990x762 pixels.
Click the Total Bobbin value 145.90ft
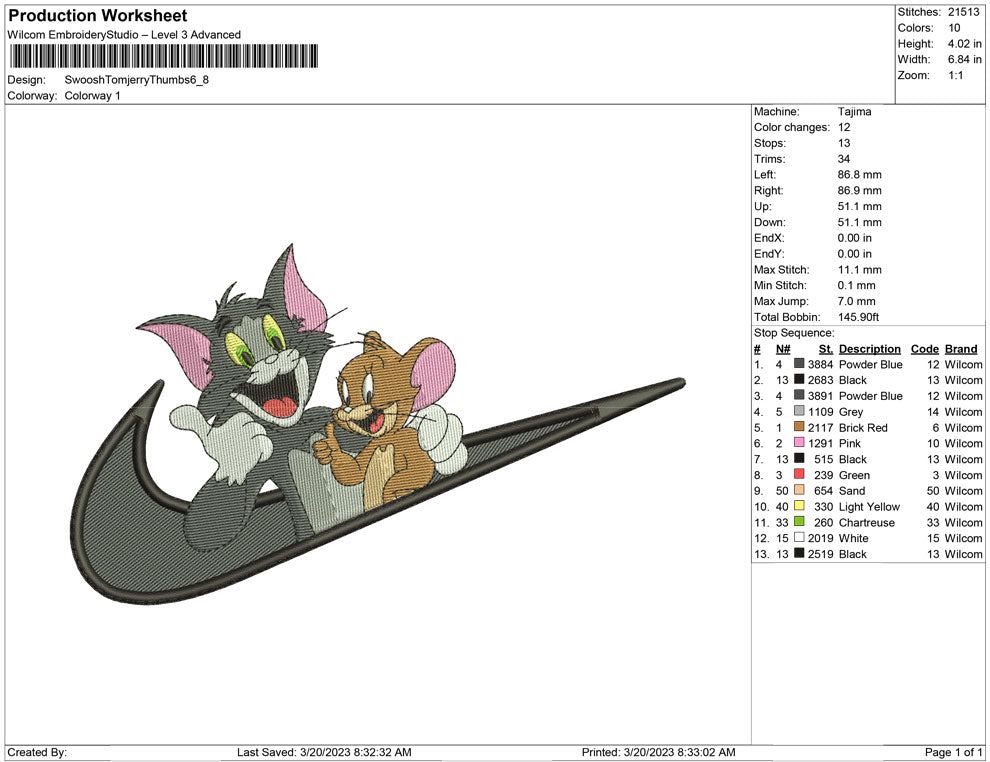(x=858, y=317)
